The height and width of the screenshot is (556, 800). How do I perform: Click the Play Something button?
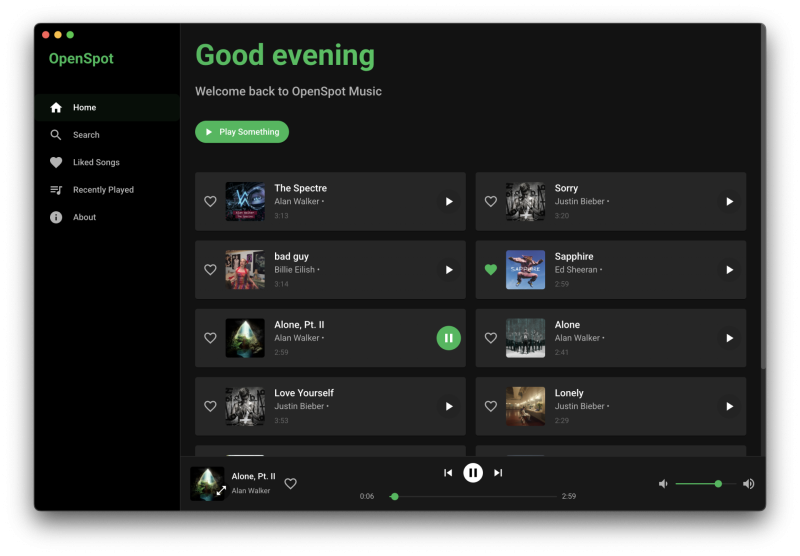pyautogui.click(x=242, y=132)
